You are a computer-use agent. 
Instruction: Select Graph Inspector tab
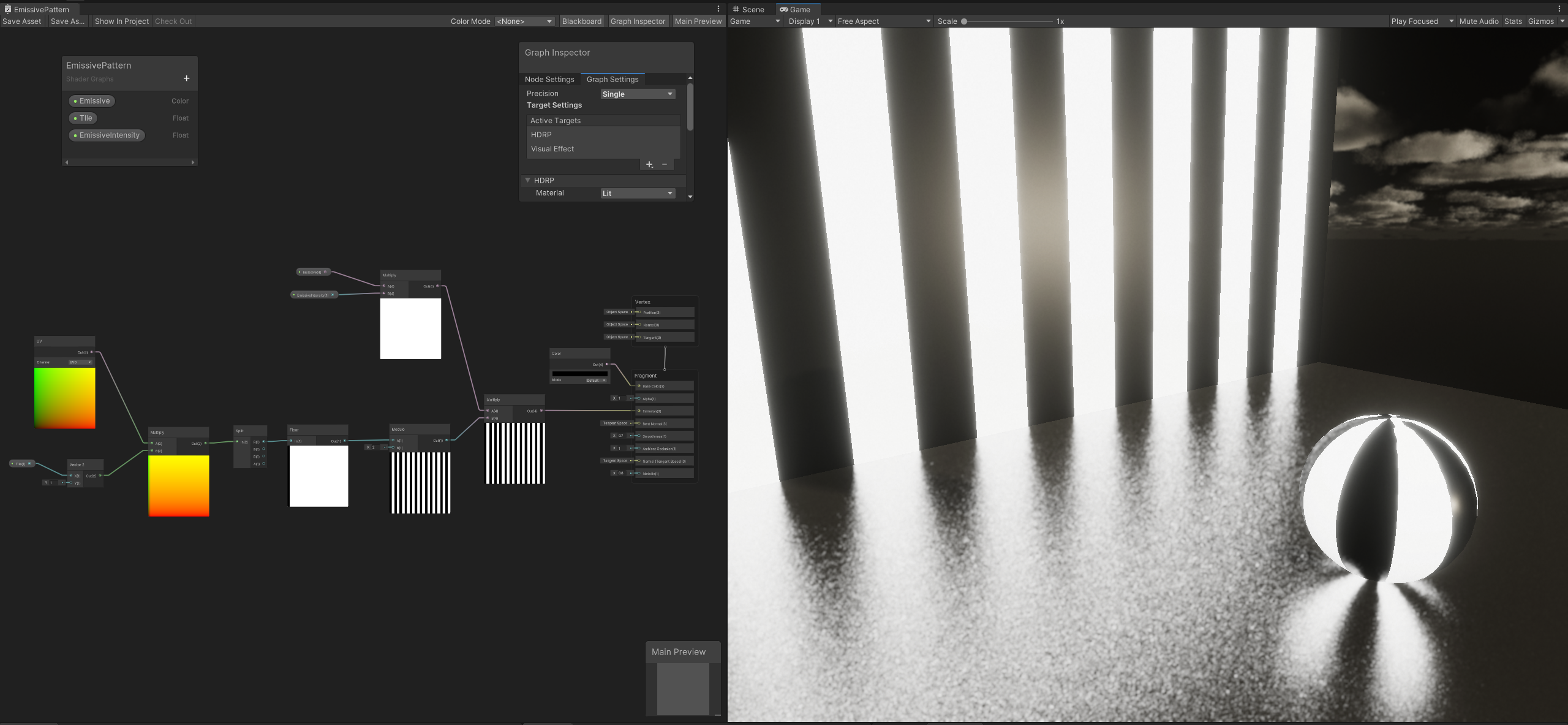[x=638, y=21]
